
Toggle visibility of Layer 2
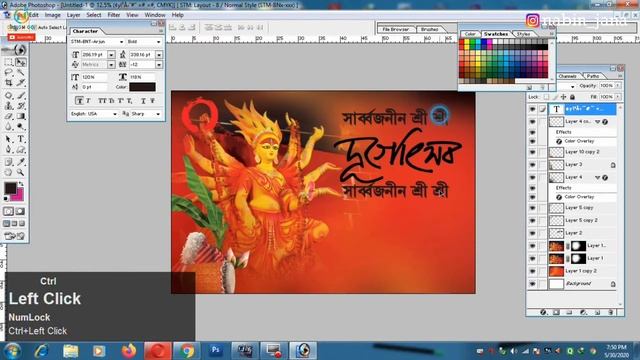pyautogui.click(x=532, y=233)
